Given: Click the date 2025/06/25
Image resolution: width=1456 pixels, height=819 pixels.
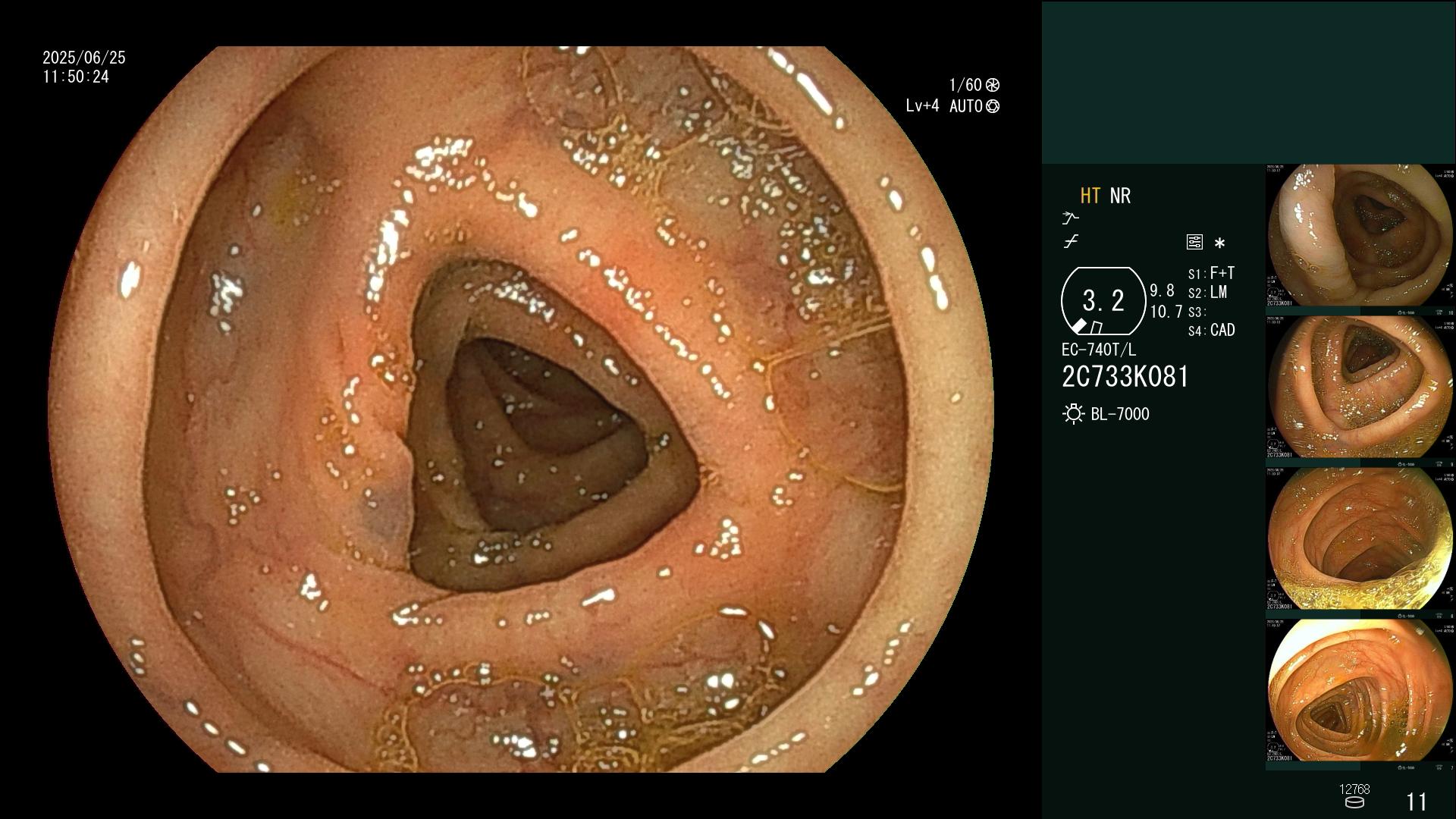Looking at the screenshot, I should point(84,58).
